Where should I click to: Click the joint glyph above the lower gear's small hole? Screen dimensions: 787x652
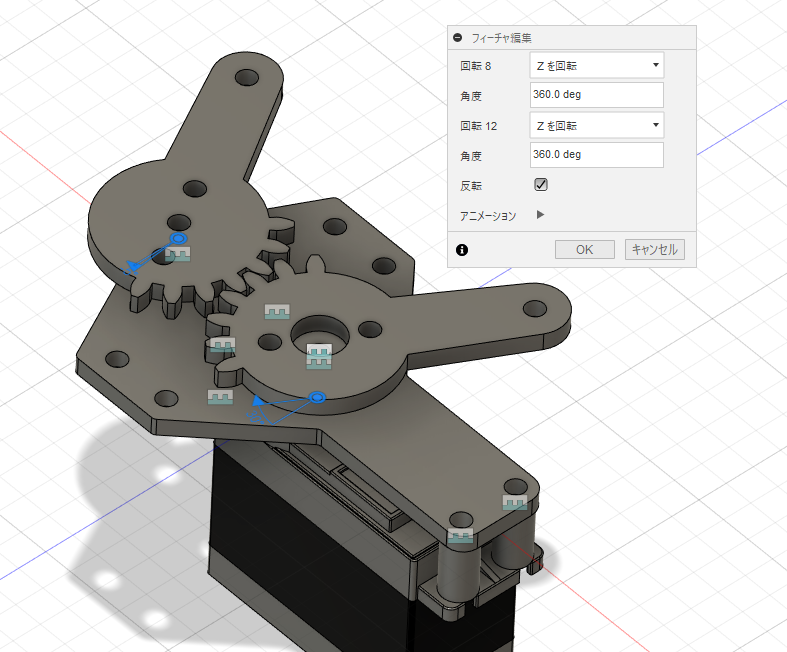click(x=277, y=311)
